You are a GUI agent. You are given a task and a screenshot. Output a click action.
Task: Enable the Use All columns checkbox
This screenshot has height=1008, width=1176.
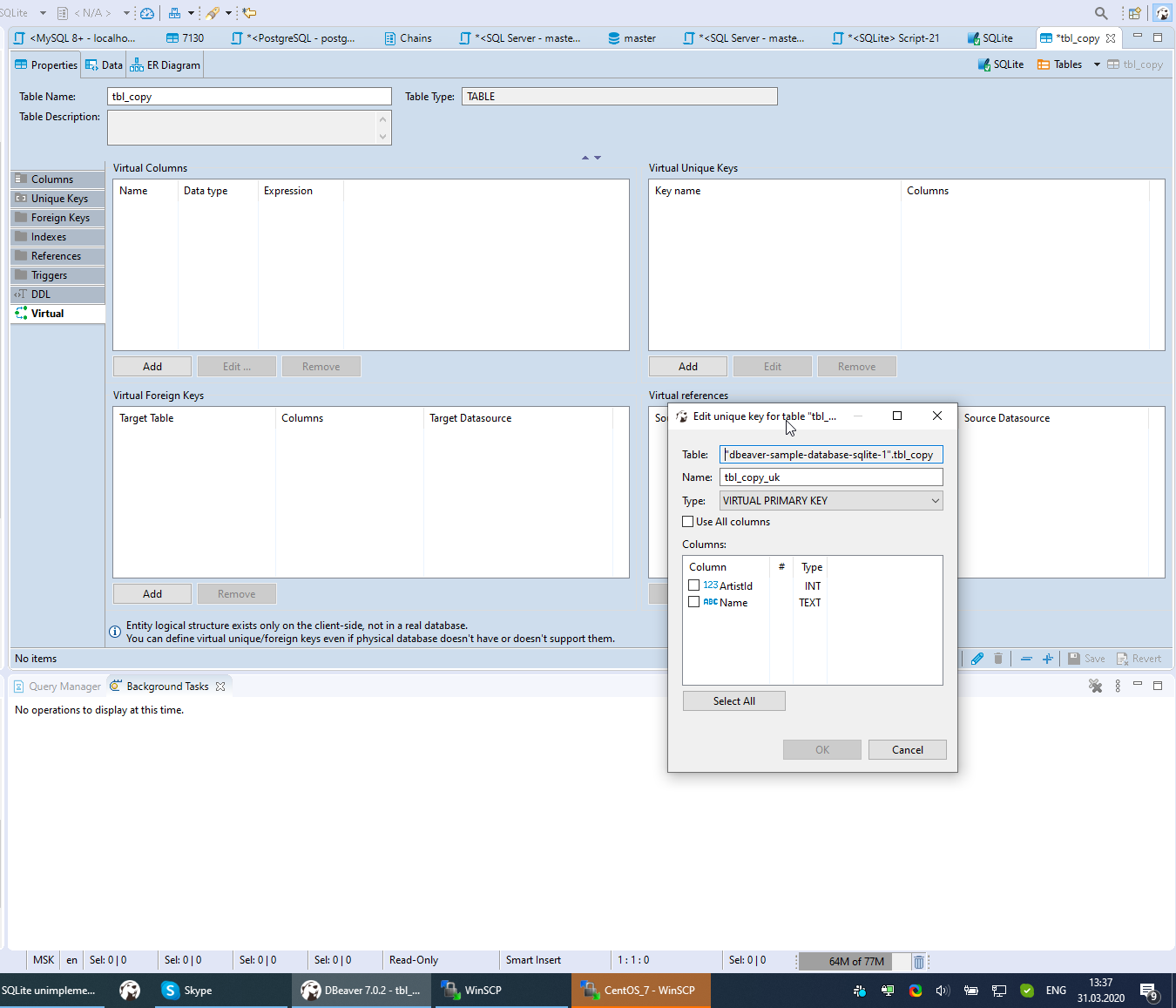coord(688,521)
